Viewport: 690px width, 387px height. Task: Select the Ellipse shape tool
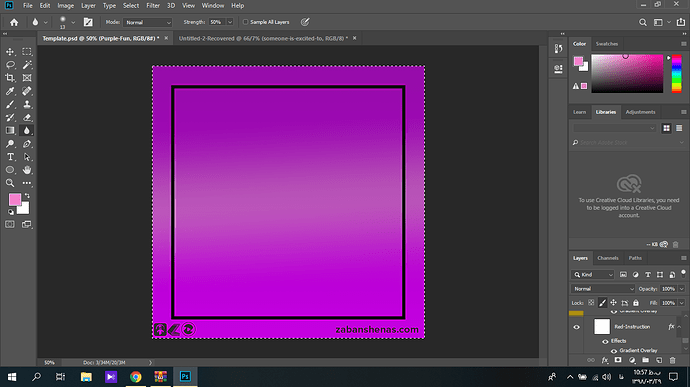[10, 170]
